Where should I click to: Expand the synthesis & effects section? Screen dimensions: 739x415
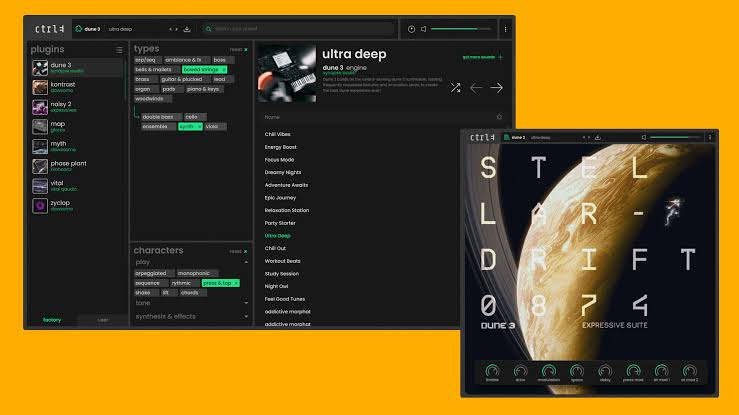246,317
